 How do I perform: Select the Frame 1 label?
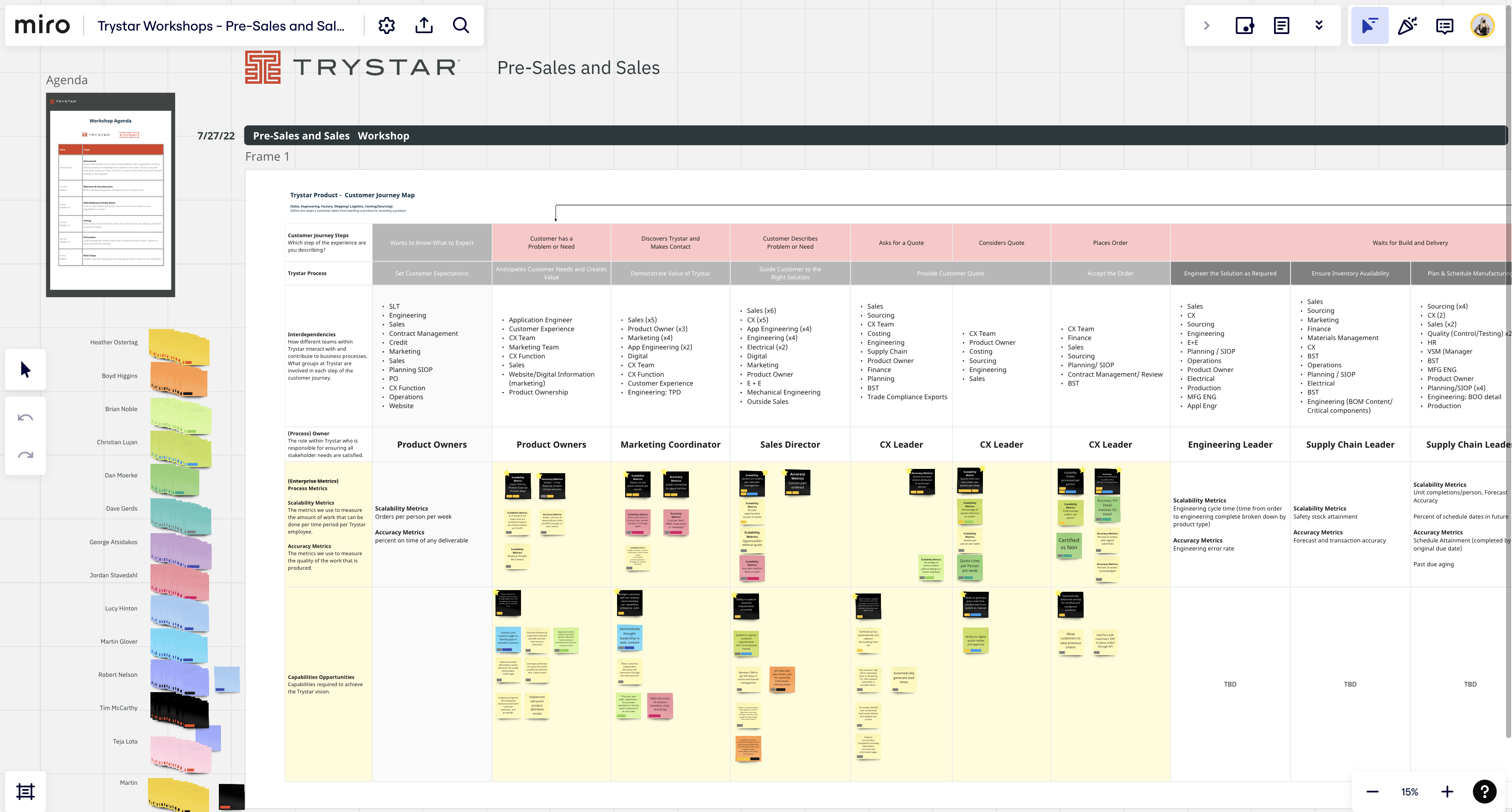[267, 157]
